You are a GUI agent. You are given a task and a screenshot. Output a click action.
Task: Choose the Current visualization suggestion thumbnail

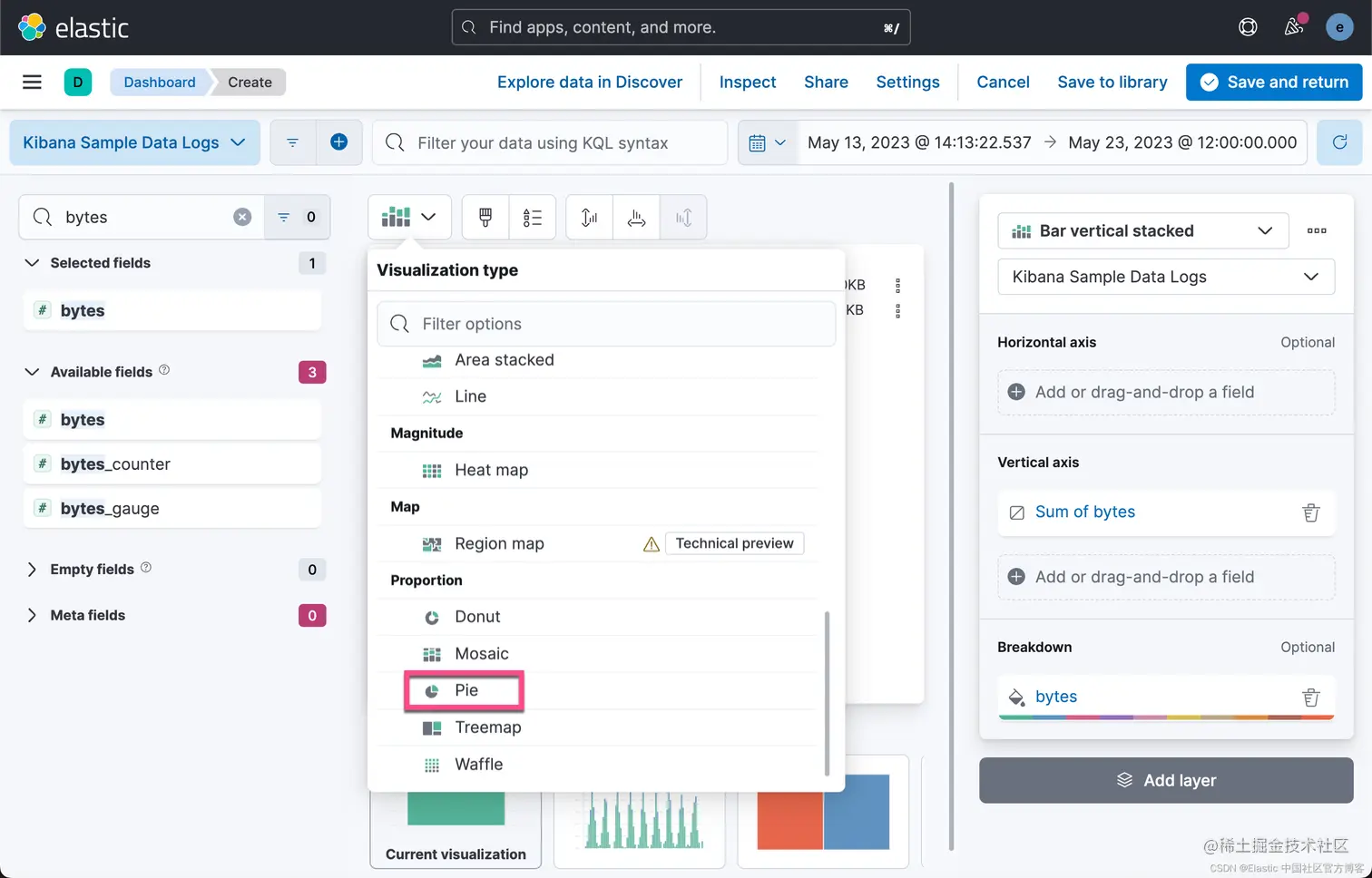tap(456, 830)
